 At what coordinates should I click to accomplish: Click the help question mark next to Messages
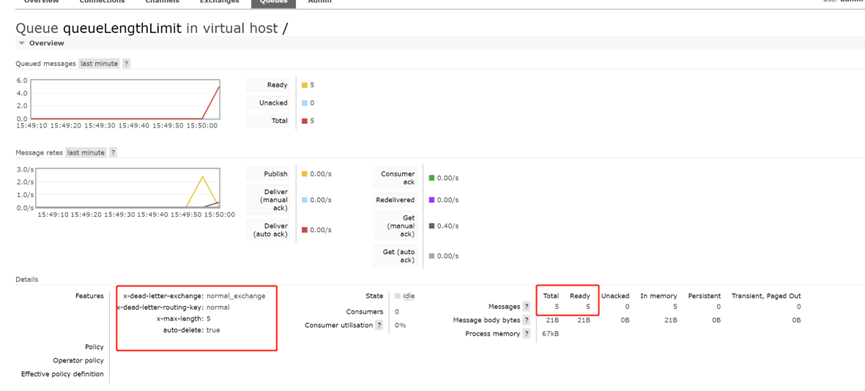[526, 307]
